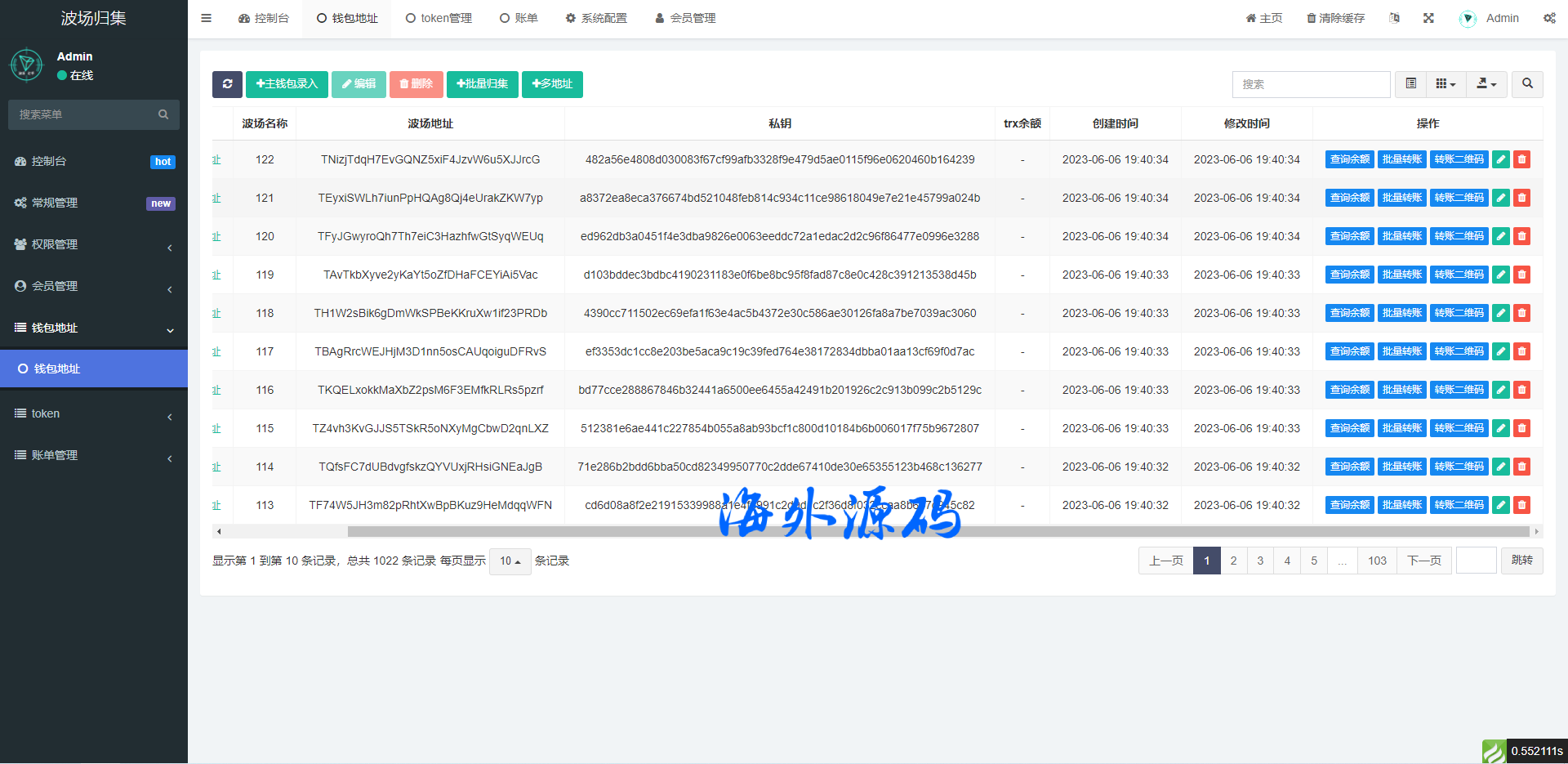Click the magnifier advanced search button

coord(1527,84)
